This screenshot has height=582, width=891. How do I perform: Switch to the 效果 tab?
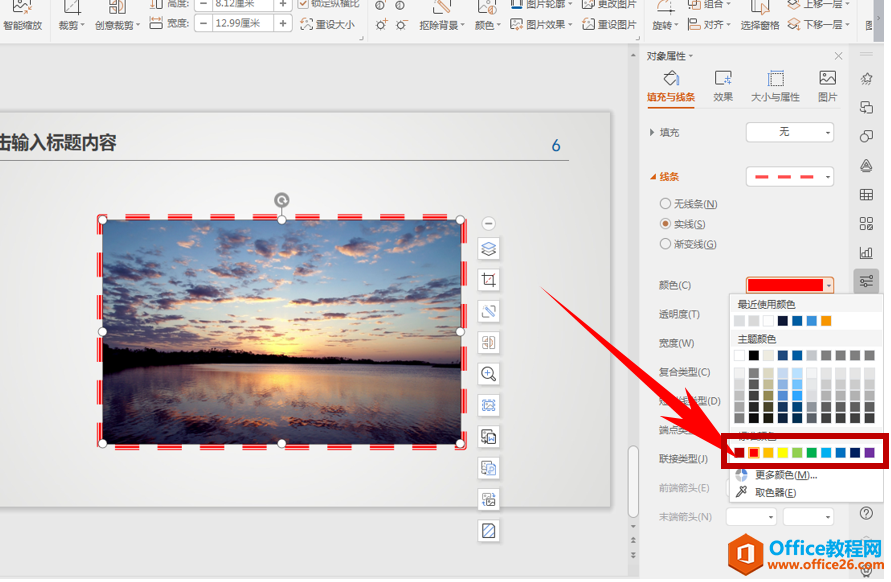click(723, 86)
